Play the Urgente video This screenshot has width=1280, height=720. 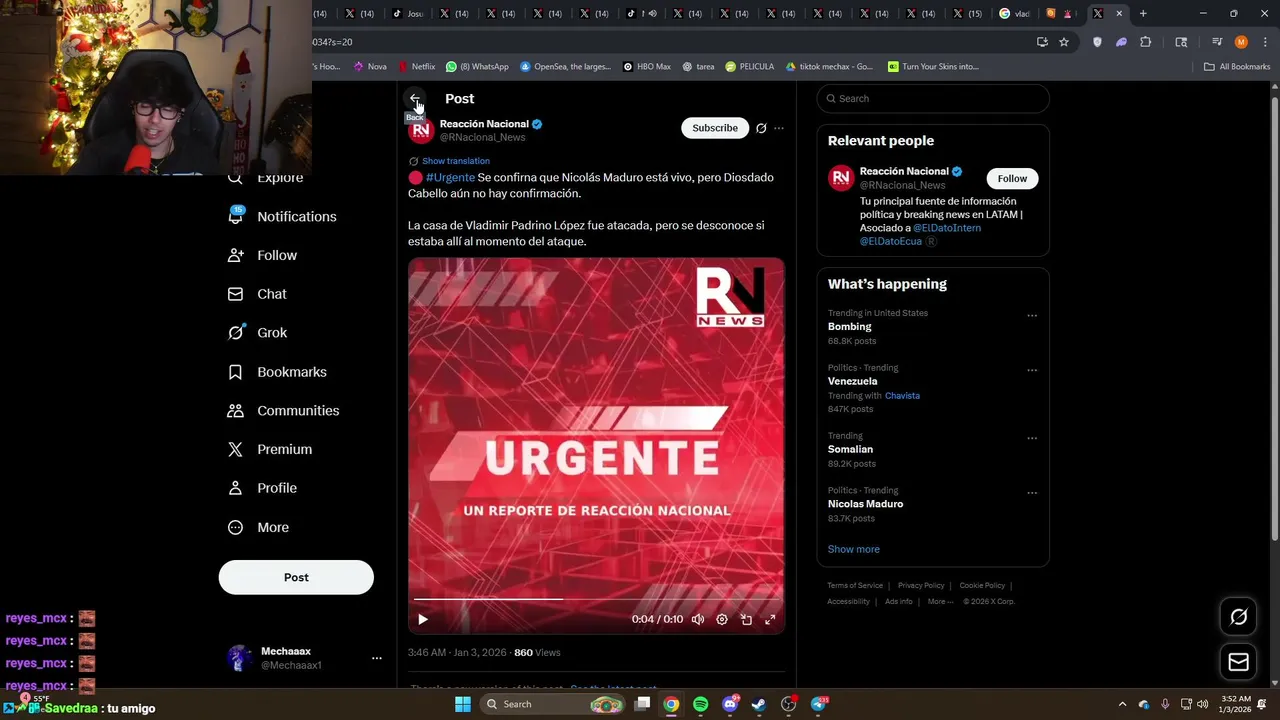click(423, 619)
